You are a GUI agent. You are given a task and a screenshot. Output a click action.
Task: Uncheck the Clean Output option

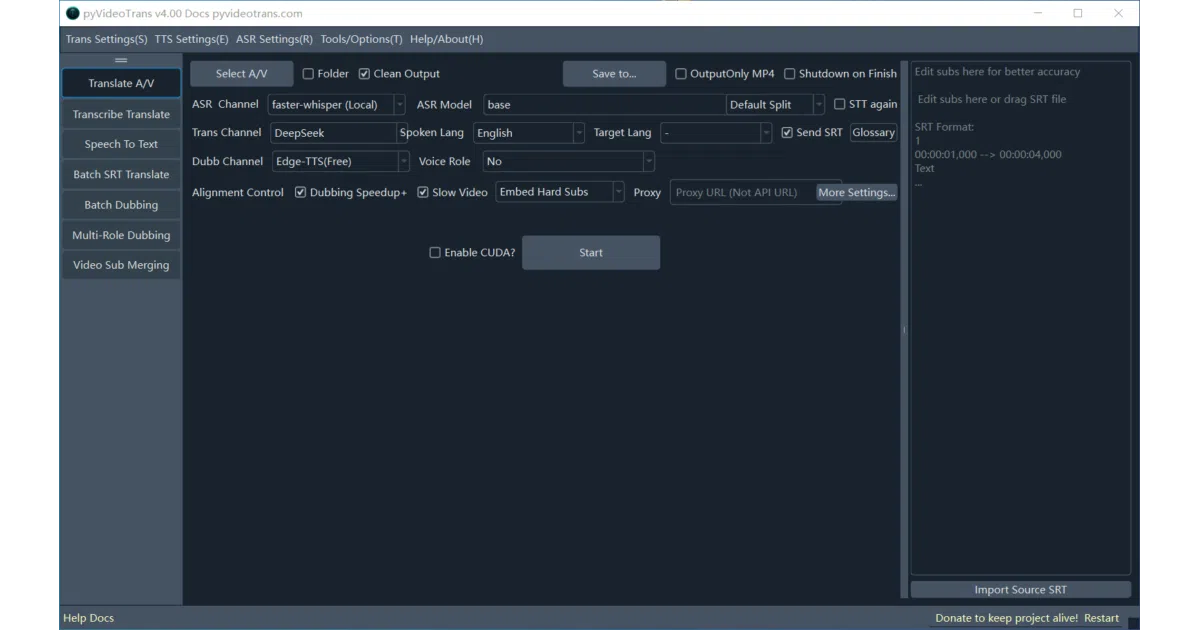(x=364, y=74)
